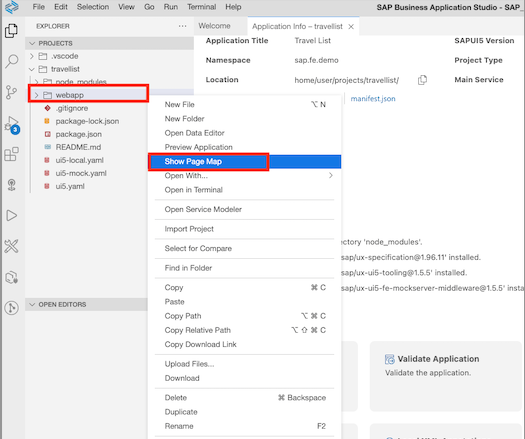Select Import Project menu entry

click(x=244, y=229)
